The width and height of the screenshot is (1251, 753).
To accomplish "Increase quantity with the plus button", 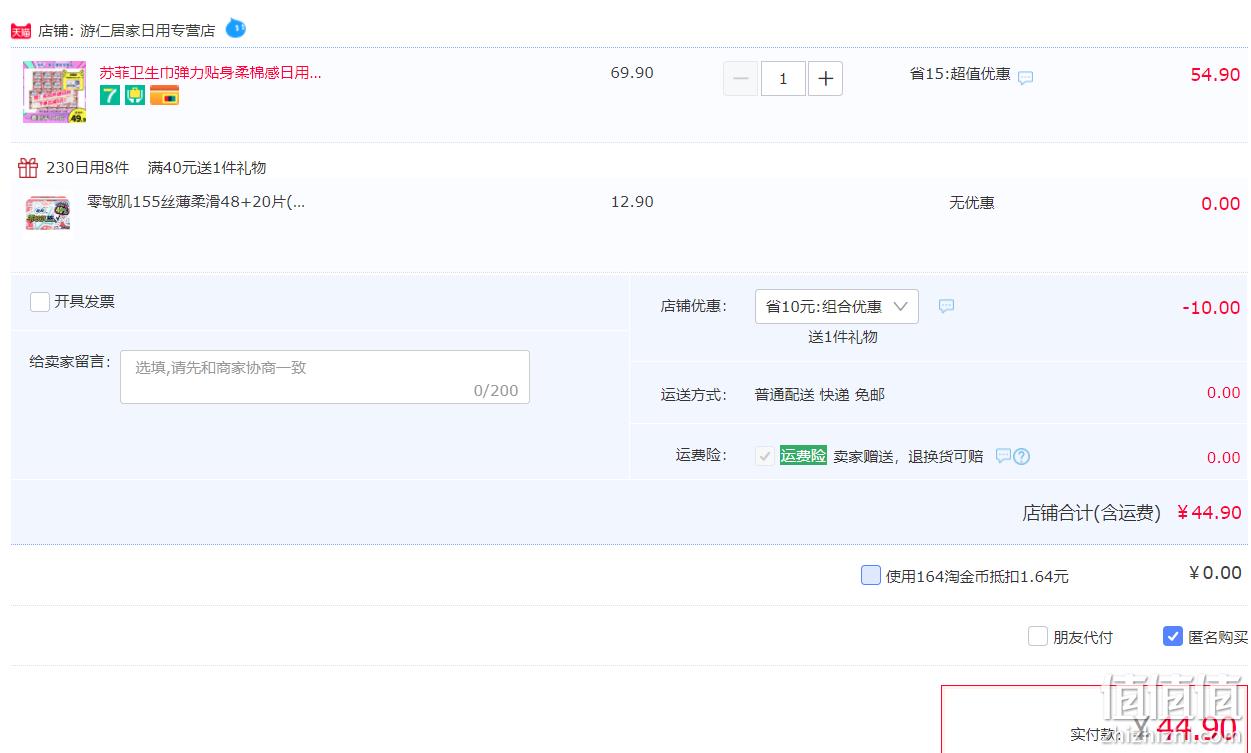I will pyautogui.click(x=825, y=78).
